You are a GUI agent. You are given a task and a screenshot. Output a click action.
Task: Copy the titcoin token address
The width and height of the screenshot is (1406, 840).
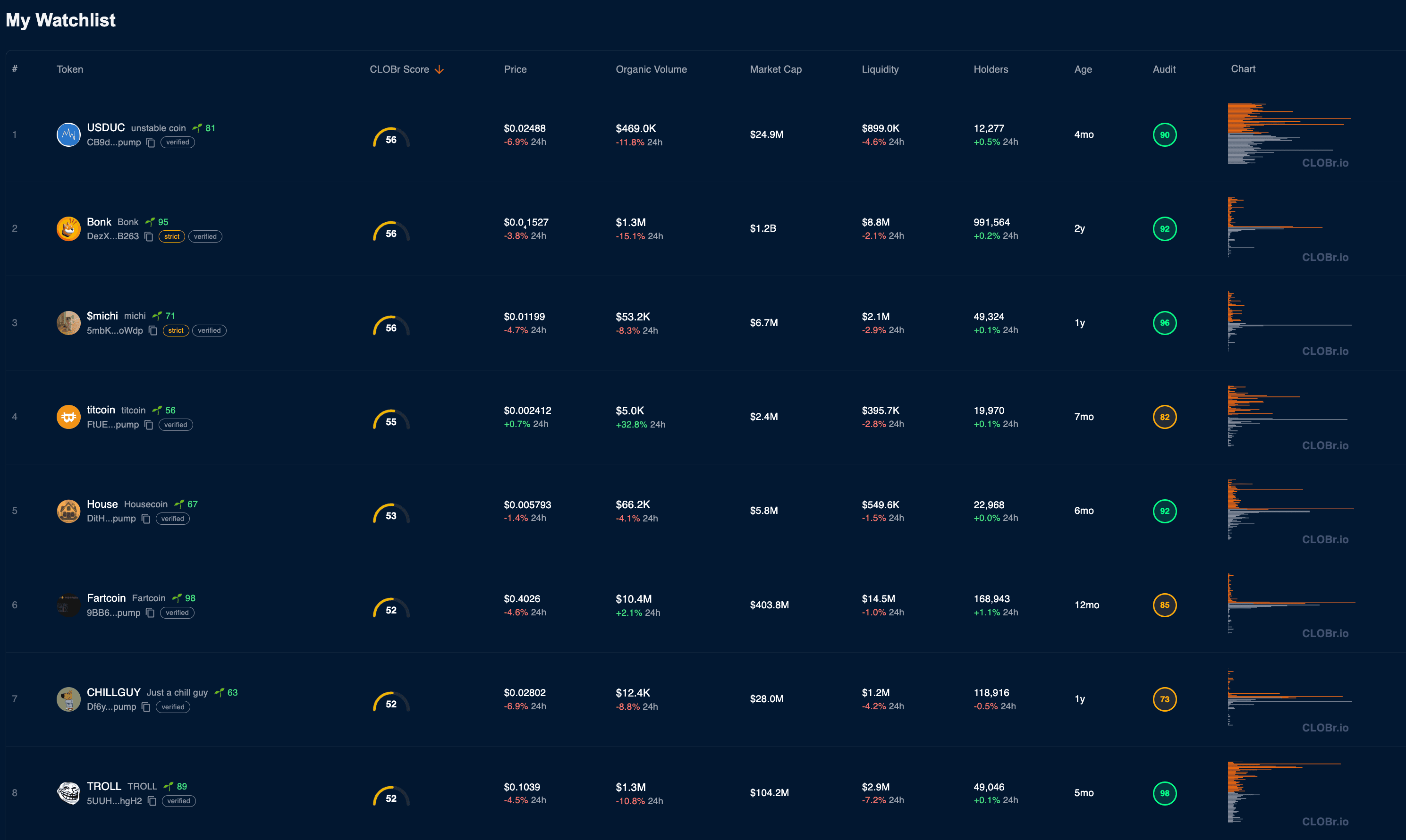(149, 425)
